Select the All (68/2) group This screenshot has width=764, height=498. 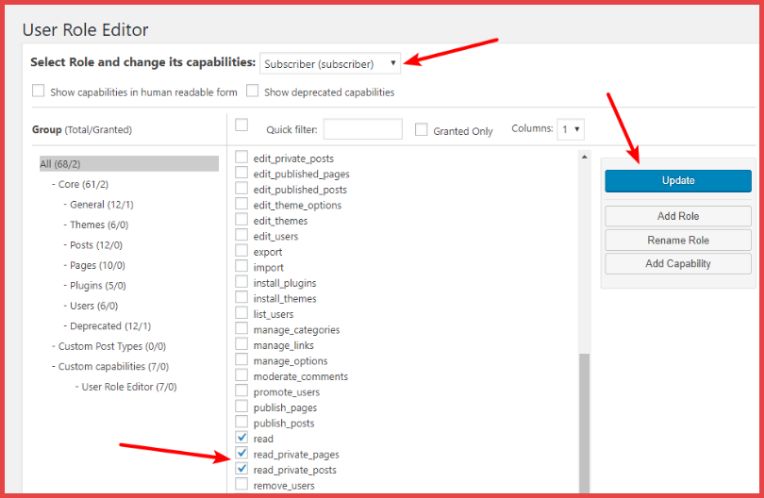coord(129,164)
